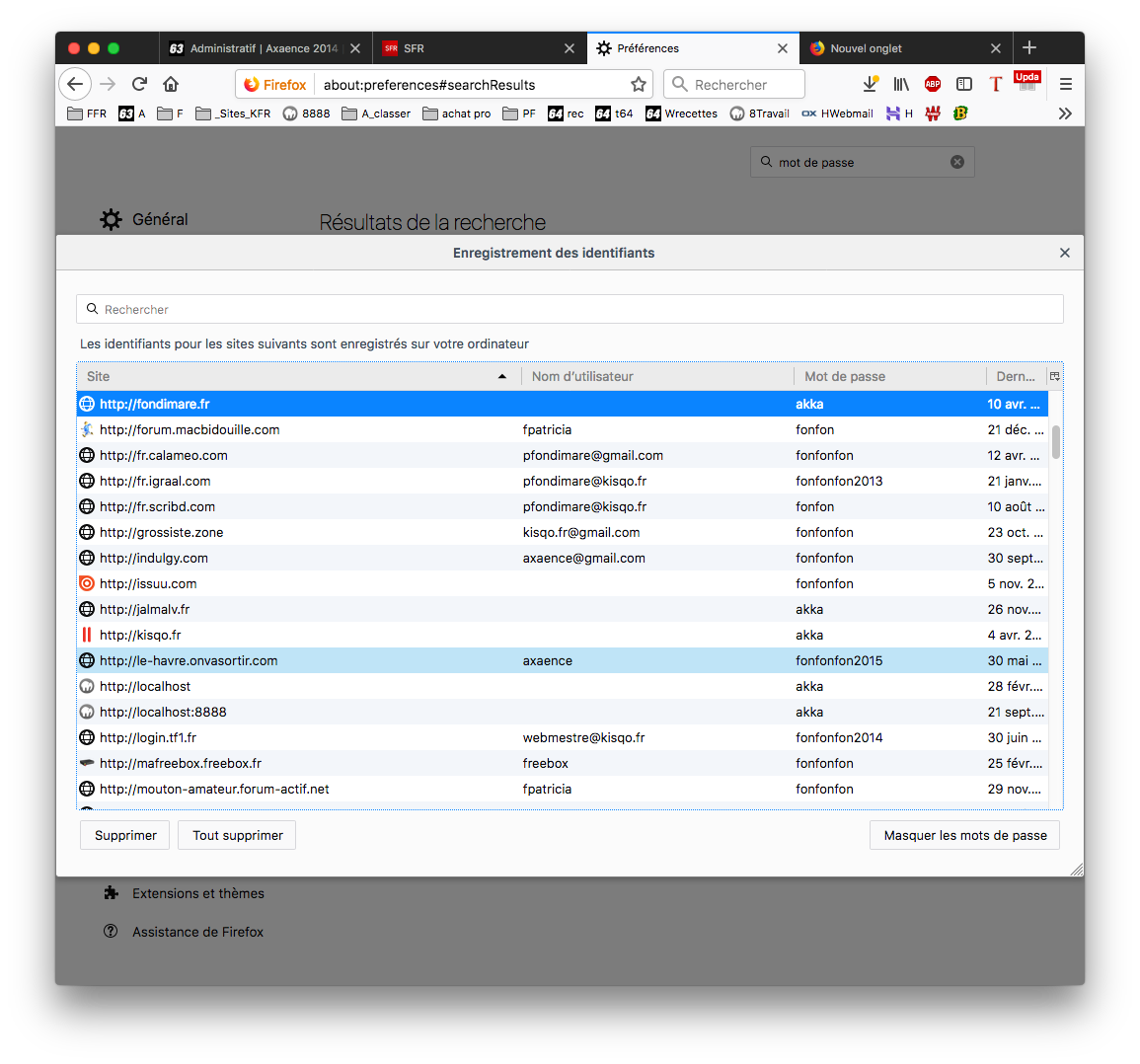Toggle the sidebar icon in toolbar

tap(964, 84)
